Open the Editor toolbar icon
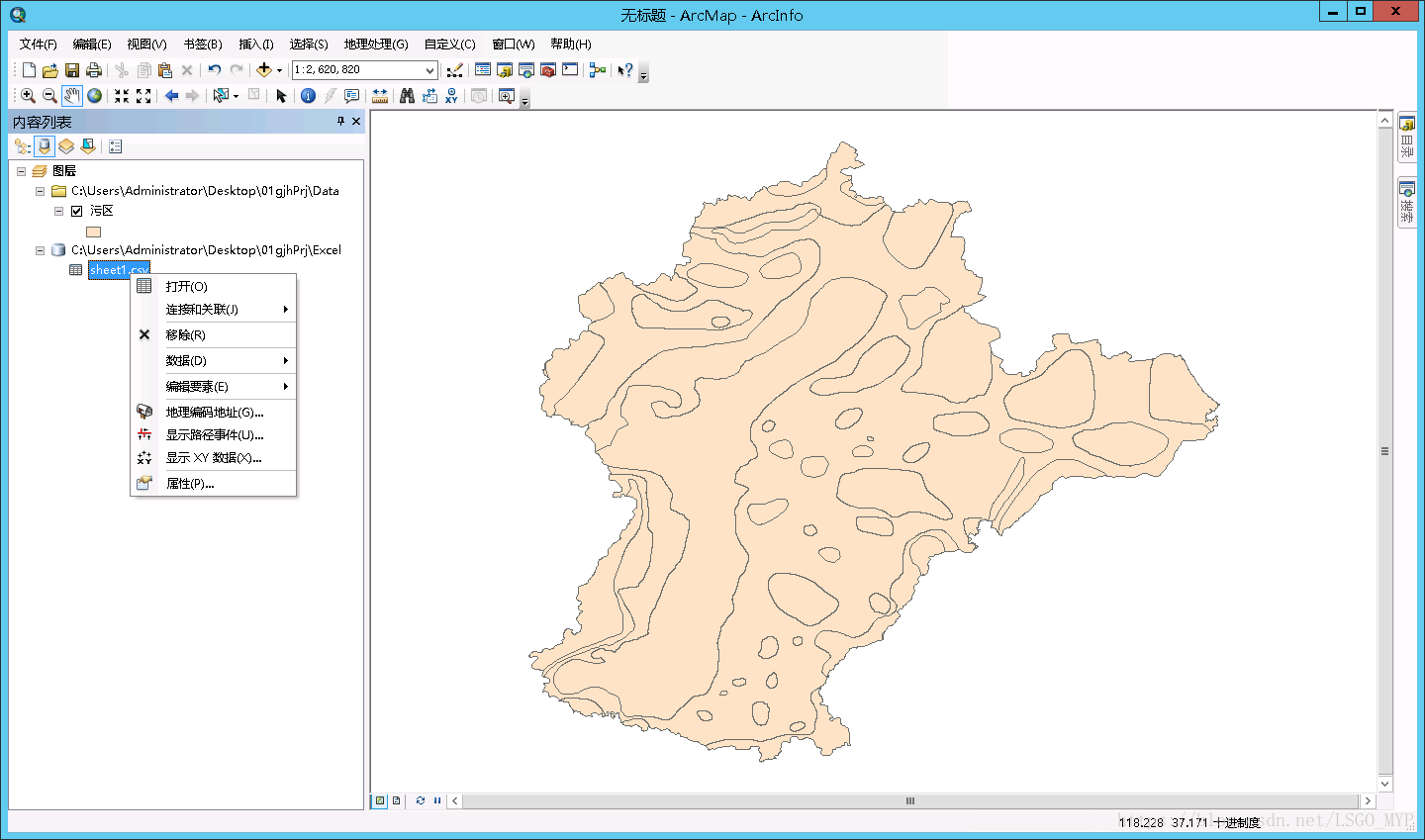The width and height of the screenshot is (1425, 840). point(454,70)
